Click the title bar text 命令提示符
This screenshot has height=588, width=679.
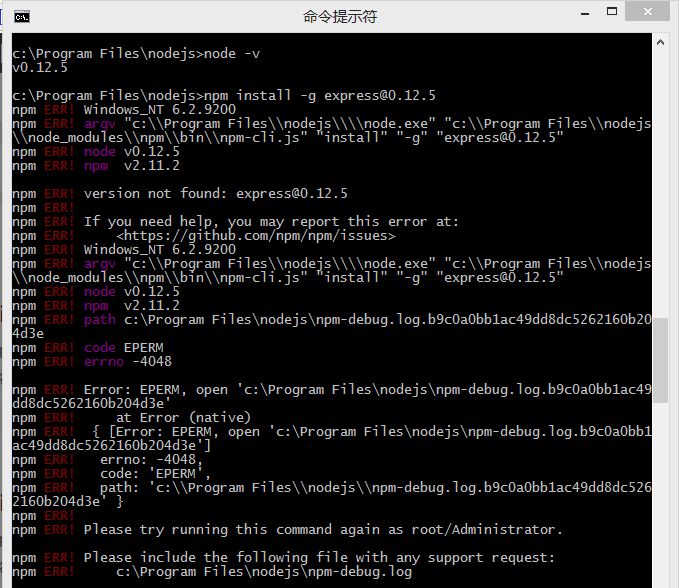[340, 17]
